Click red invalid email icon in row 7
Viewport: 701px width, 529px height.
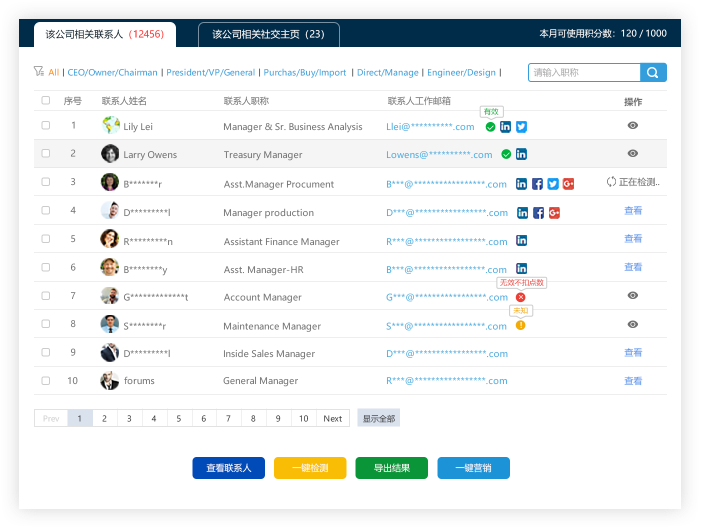(x=520, y=297)
